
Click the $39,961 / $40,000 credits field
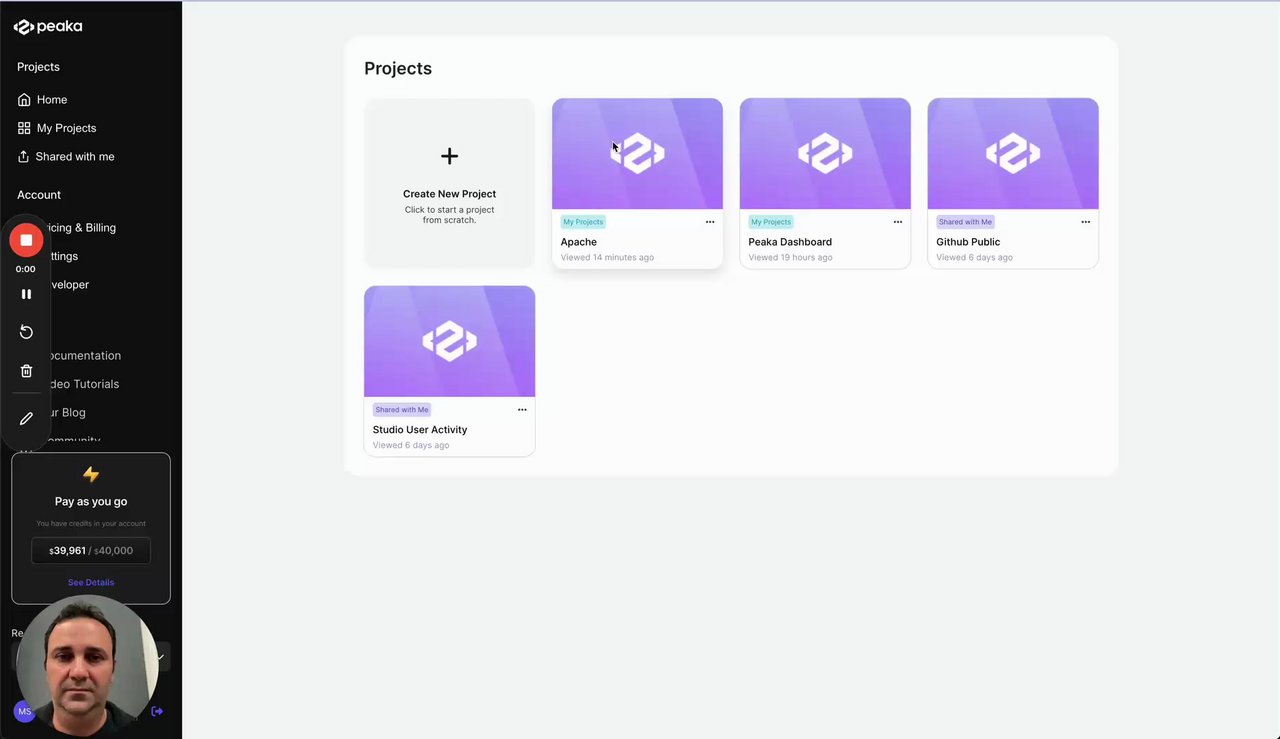tap(91, 550)
